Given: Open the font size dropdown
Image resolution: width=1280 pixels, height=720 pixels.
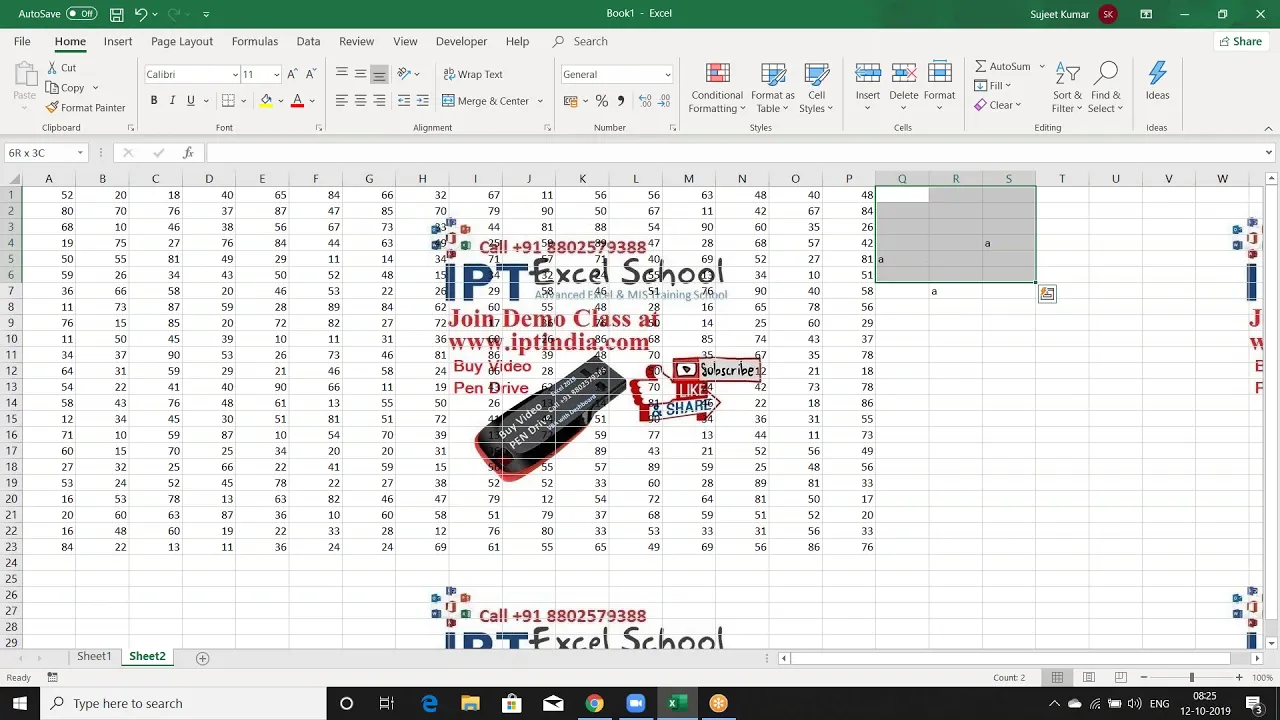Looking at the screenshot, I should click(x=277, y=75).
